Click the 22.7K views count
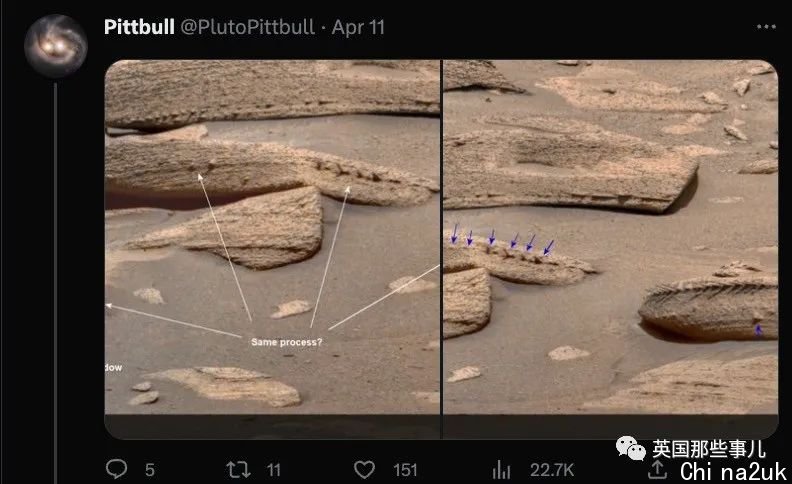 click(x=551, y=469)
